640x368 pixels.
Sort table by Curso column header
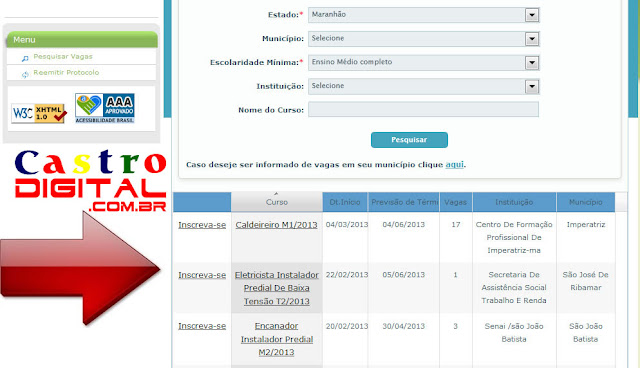(x=277, y=202)
